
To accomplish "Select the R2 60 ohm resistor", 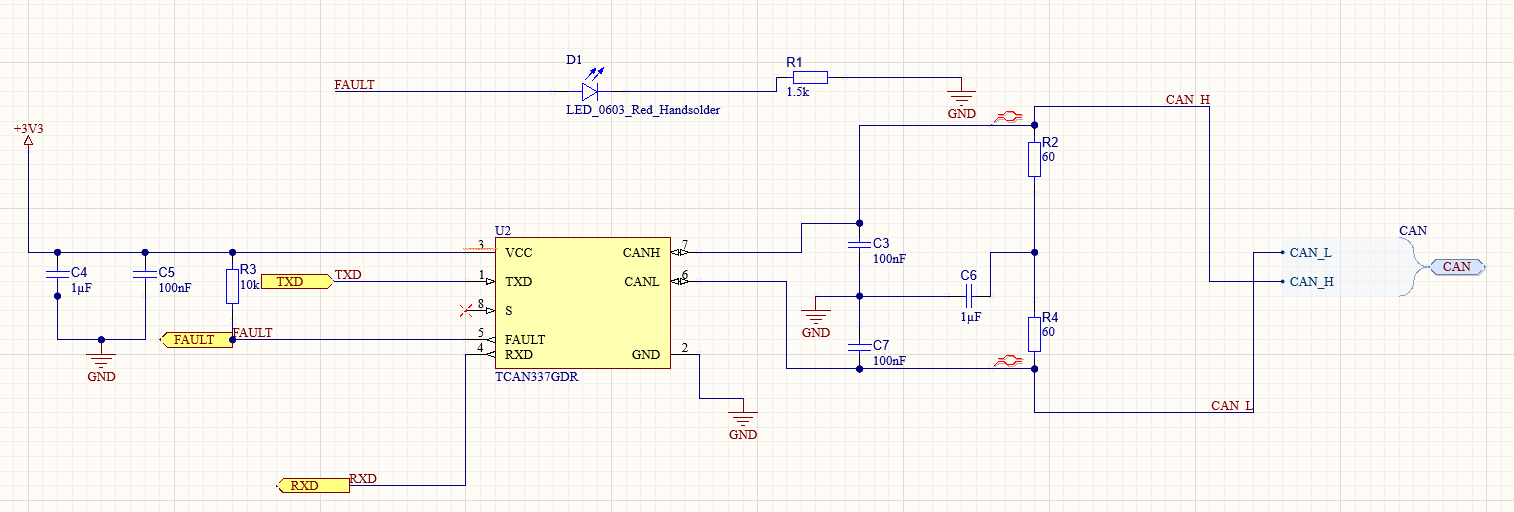I will click(x=1035, y=159).
